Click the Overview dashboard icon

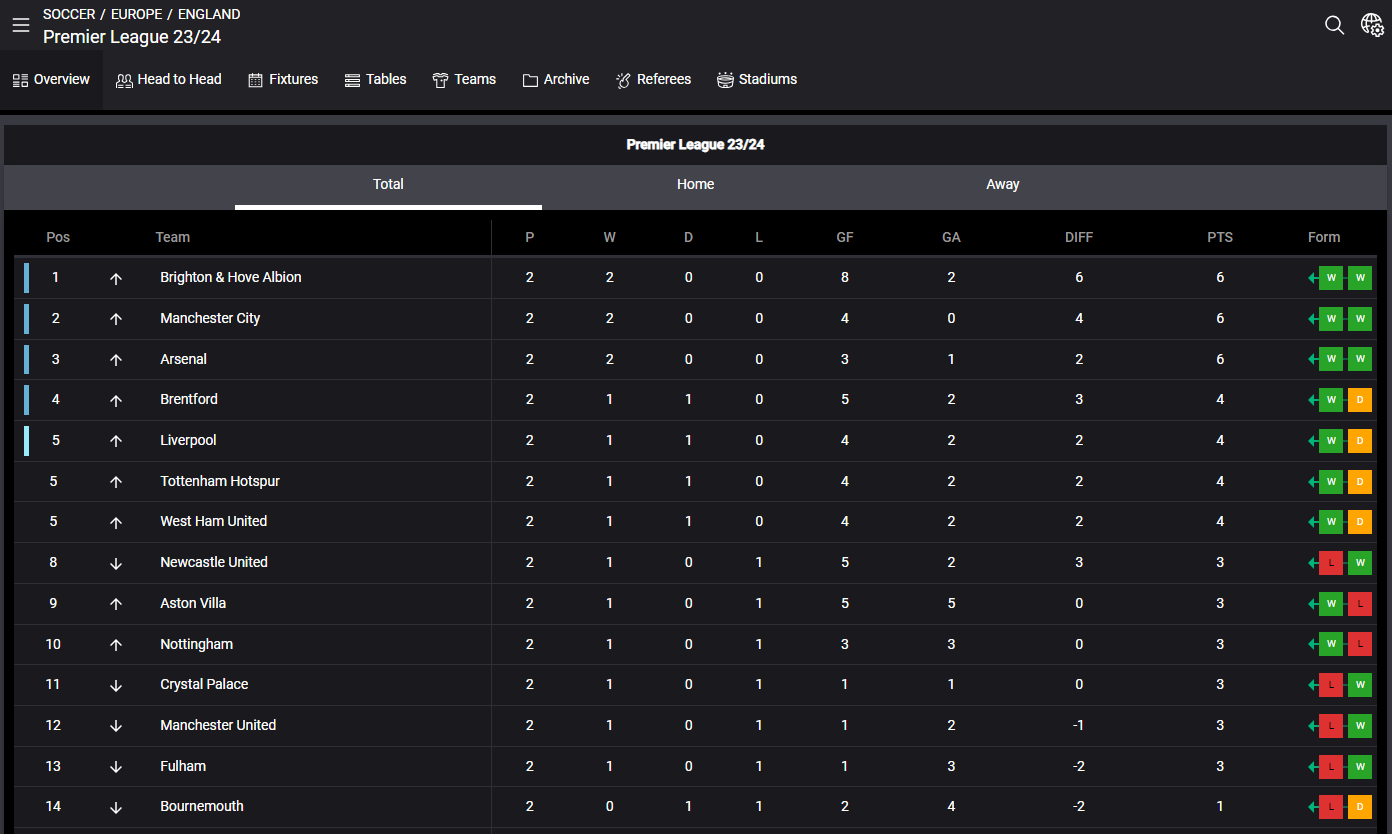pyautogui.click(x=20, y=80)
